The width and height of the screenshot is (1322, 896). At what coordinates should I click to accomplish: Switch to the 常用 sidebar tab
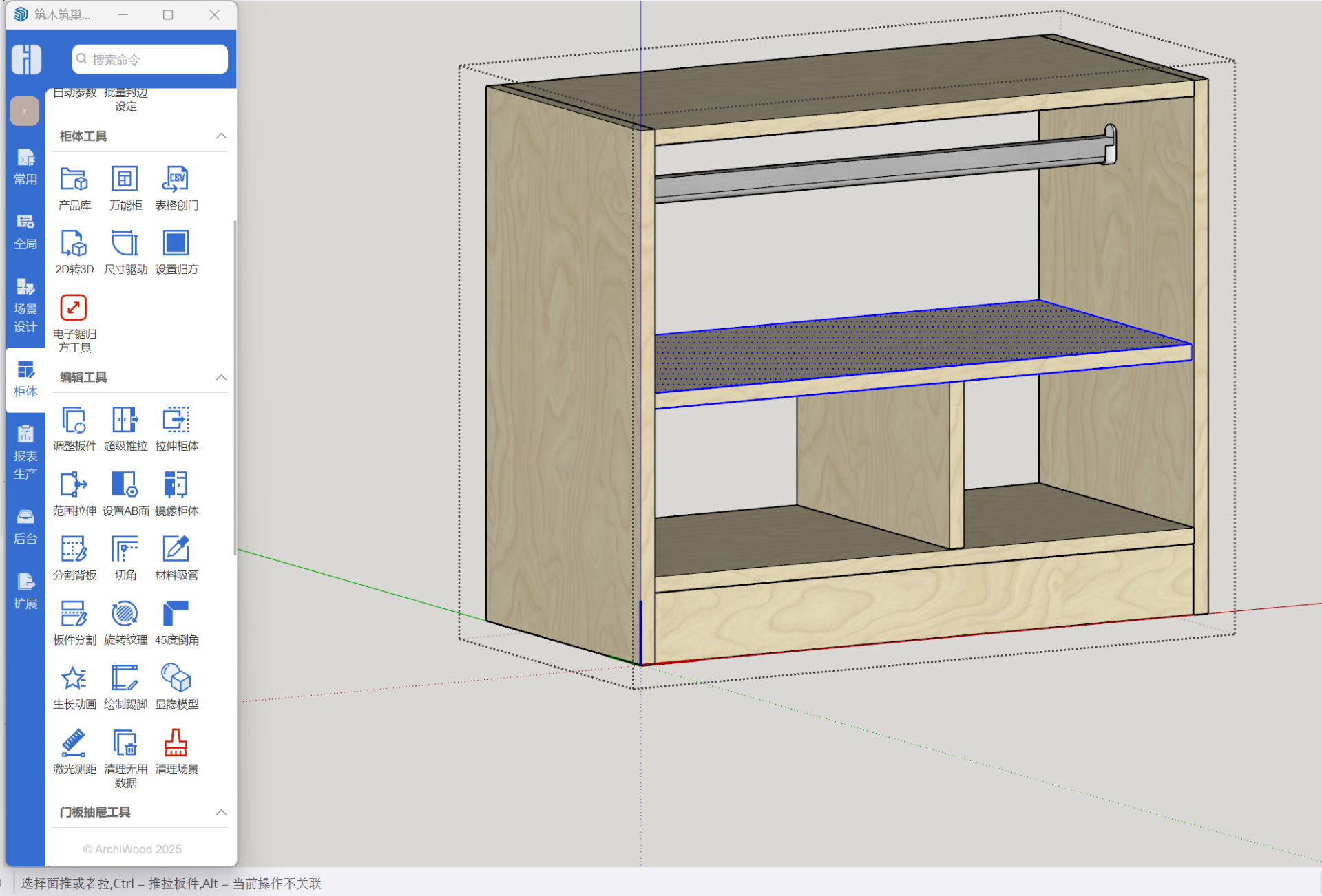point(25,167)
